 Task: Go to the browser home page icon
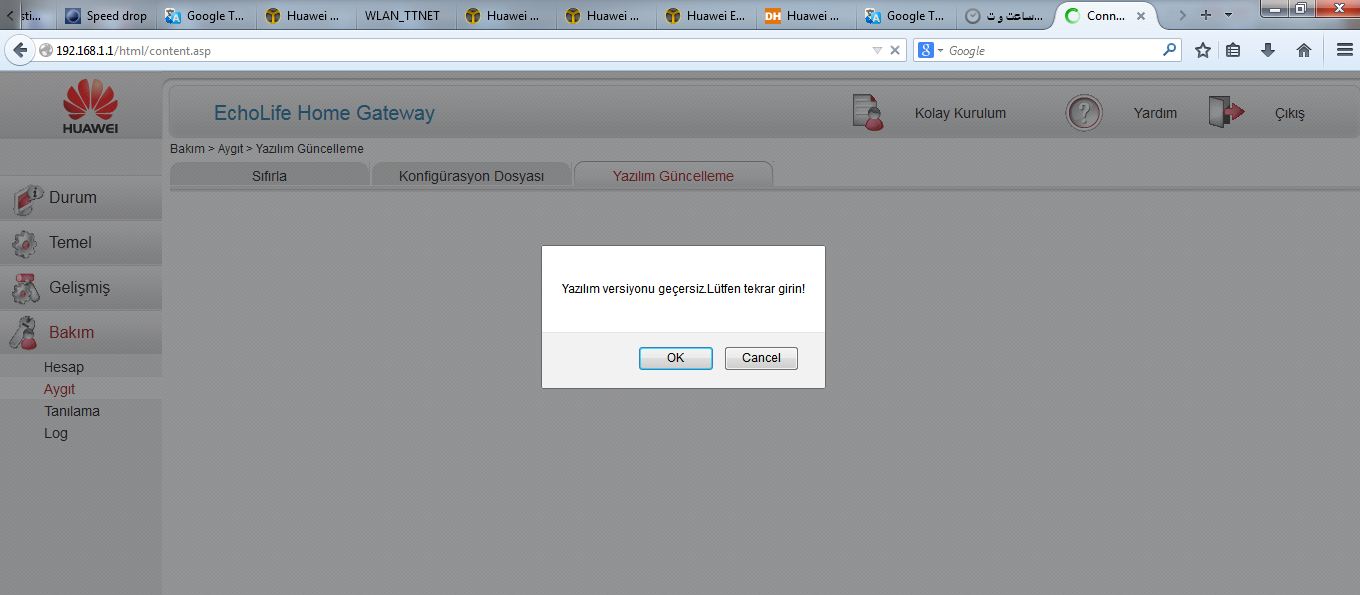(x=1303, y=50)
